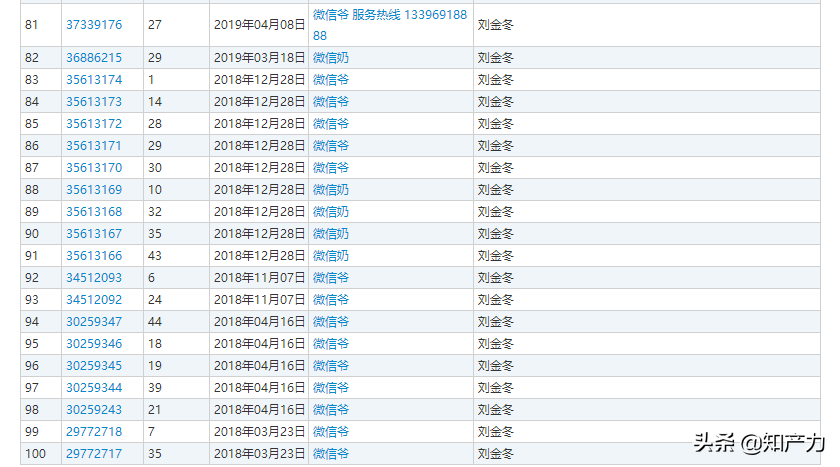Open trademark name 微信爷 in row 100
The image size is (840, 467).
click(331, 453)
